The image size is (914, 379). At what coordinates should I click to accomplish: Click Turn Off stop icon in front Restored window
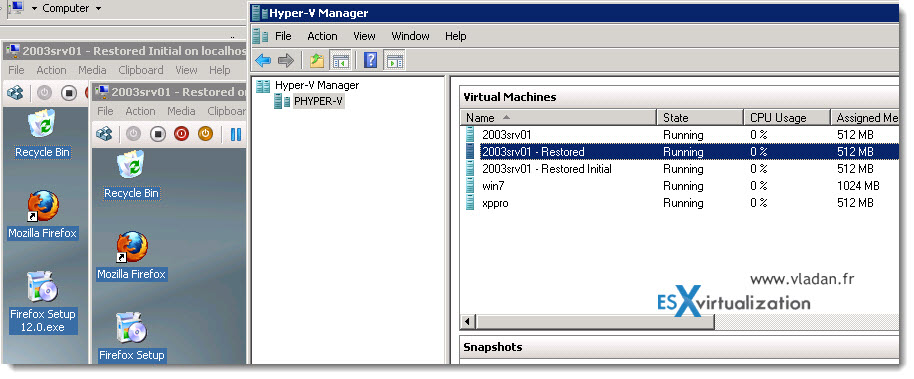pos(158,134)
